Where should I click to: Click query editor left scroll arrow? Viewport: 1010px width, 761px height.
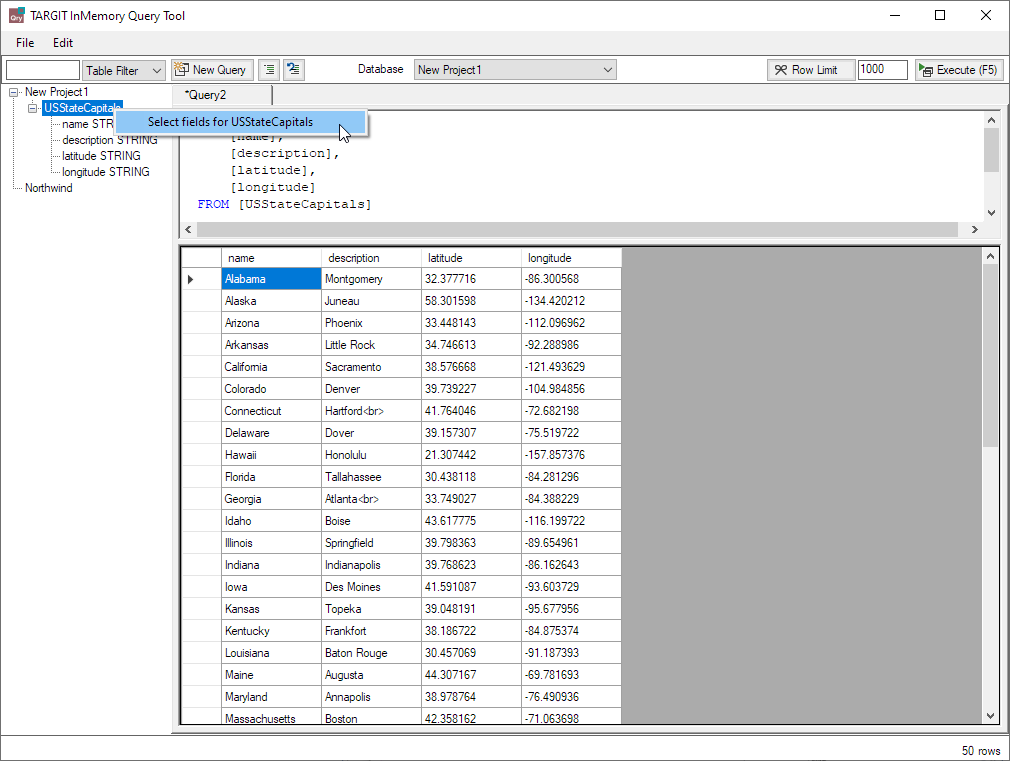pyautogui.click(x=188, y=229)
